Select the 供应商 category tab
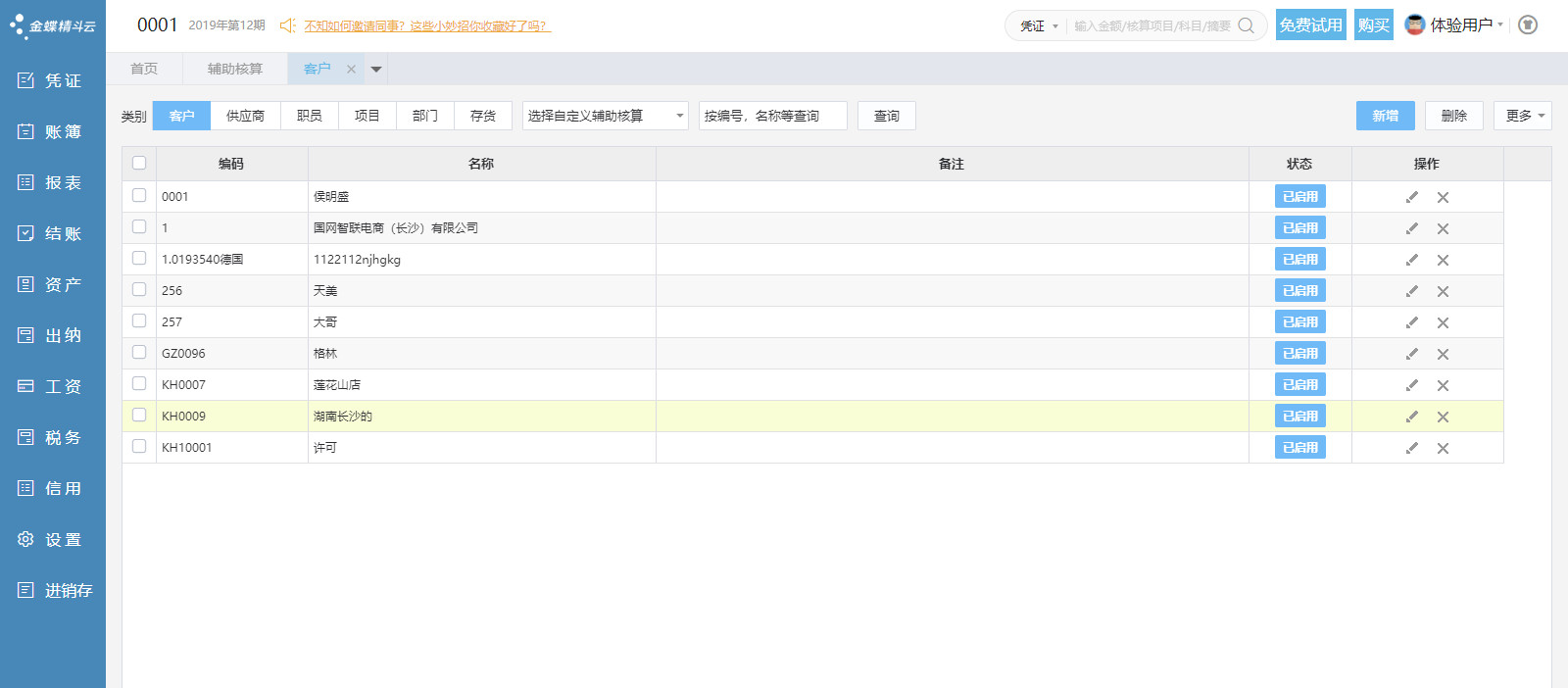This screenshot has width=1568, height=688. point(245,116)
